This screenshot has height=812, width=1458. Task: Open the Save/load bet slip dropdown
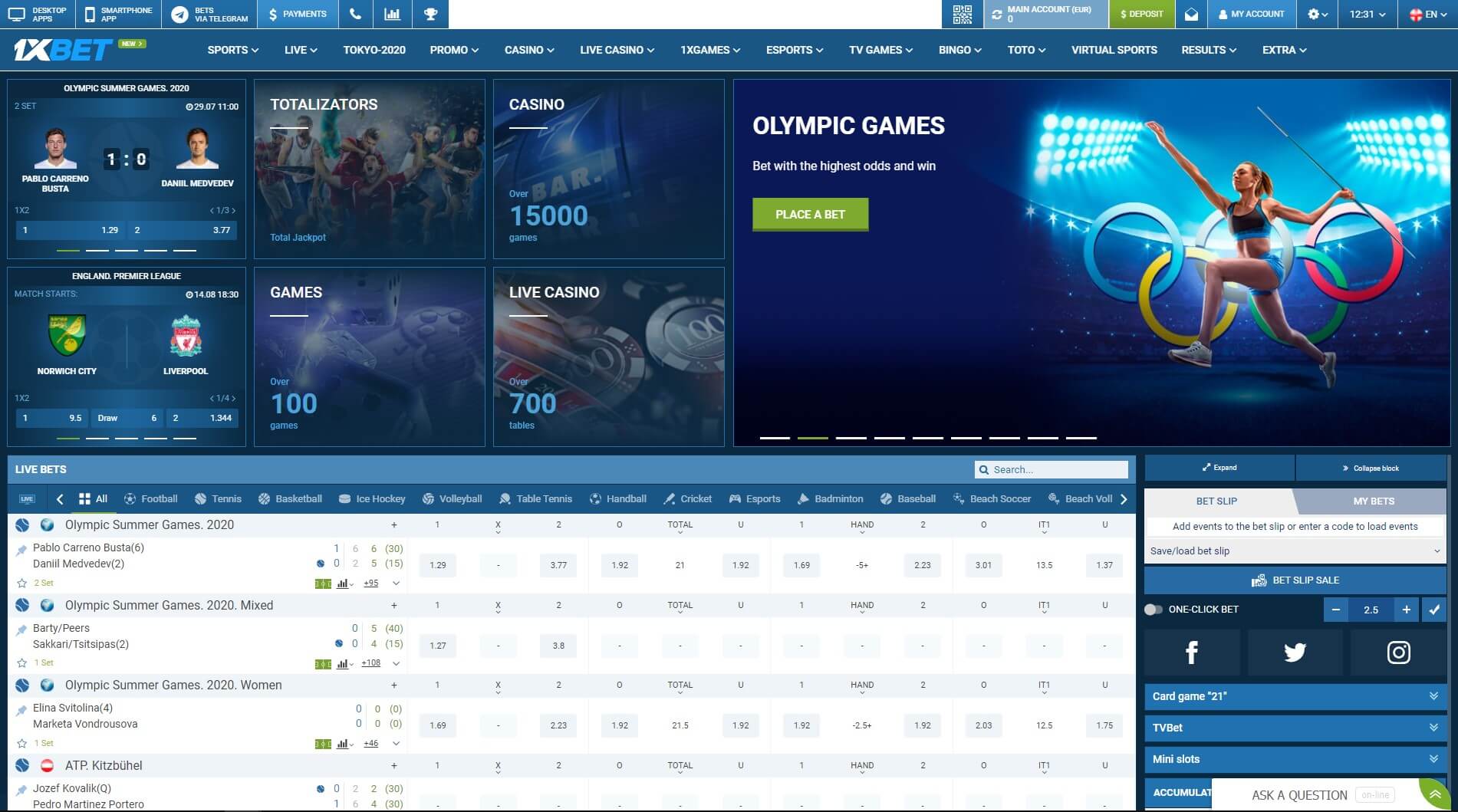click(x=1295, y=551)
